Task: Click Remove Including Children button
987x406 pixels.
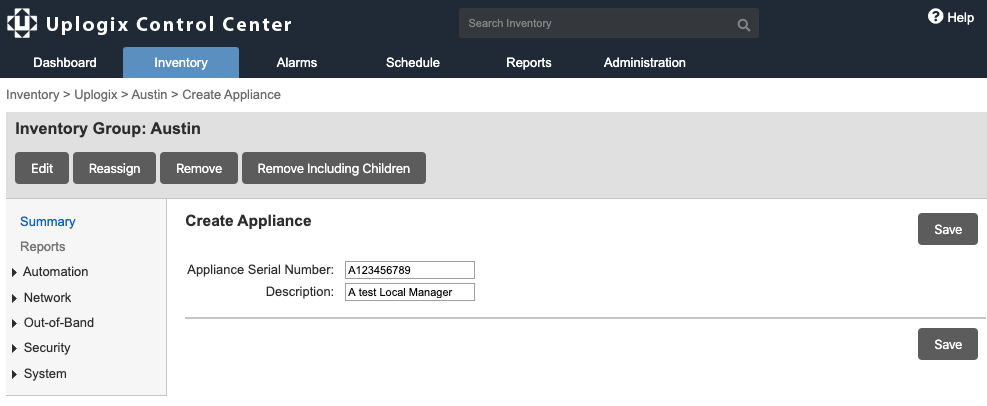Action: tap(334, 168)
